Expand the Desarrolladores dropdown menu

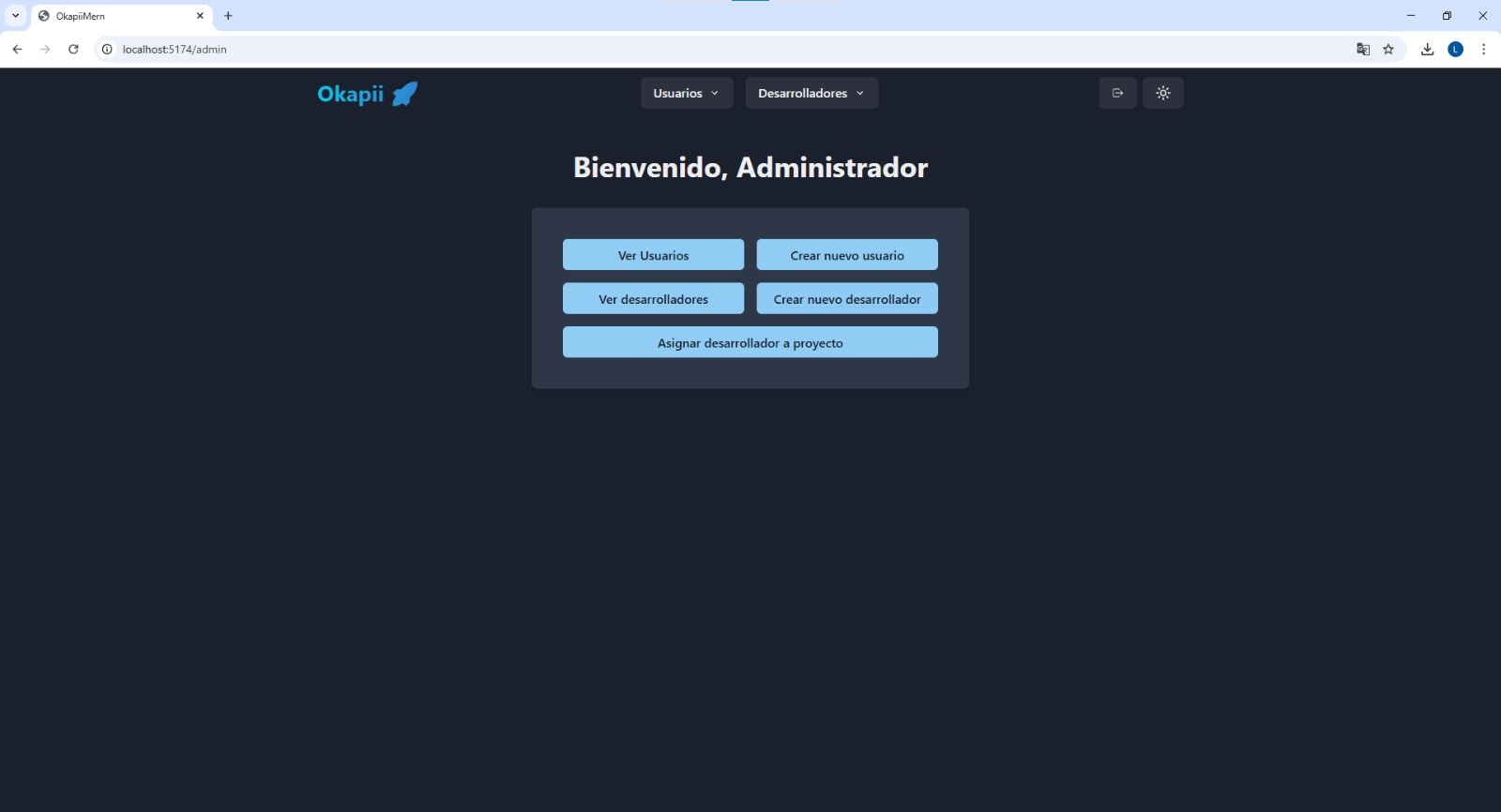[811, 93]
